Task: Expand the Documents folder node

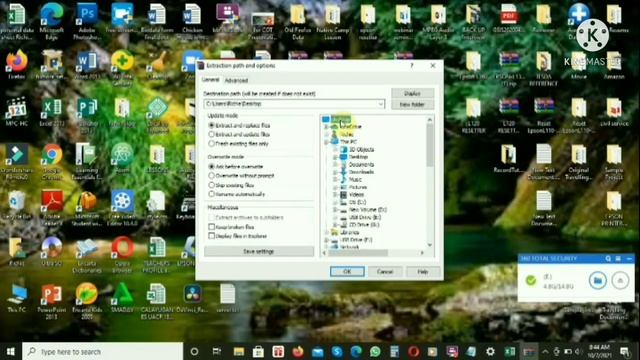Action: (x=335, y=164)
